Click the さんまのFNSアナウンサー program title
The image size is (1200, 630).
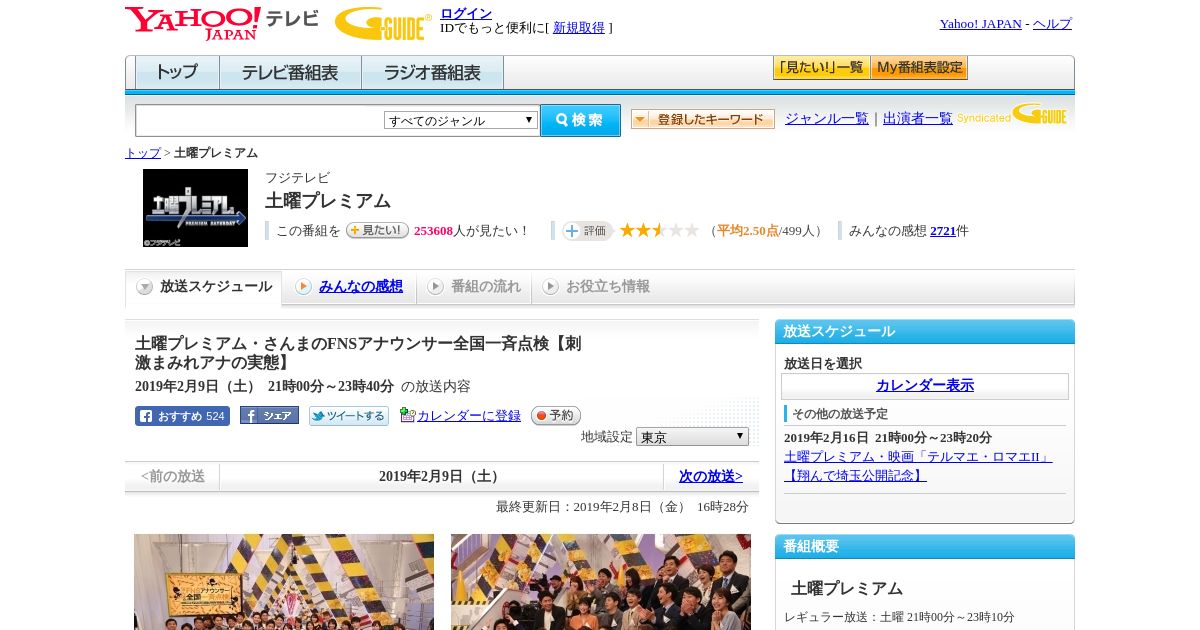click(x=358, y=353)
